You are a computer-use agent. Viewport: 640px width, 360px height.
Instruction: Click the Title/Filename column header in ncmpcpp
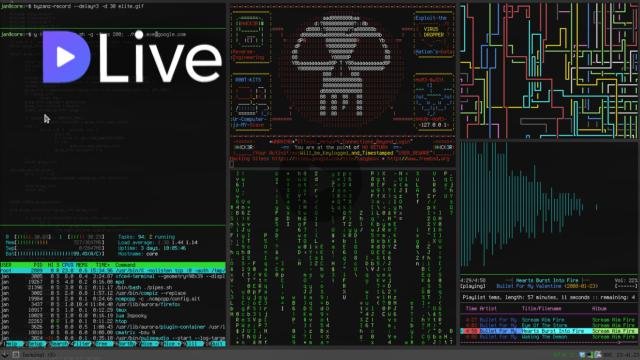pos(542,309)
